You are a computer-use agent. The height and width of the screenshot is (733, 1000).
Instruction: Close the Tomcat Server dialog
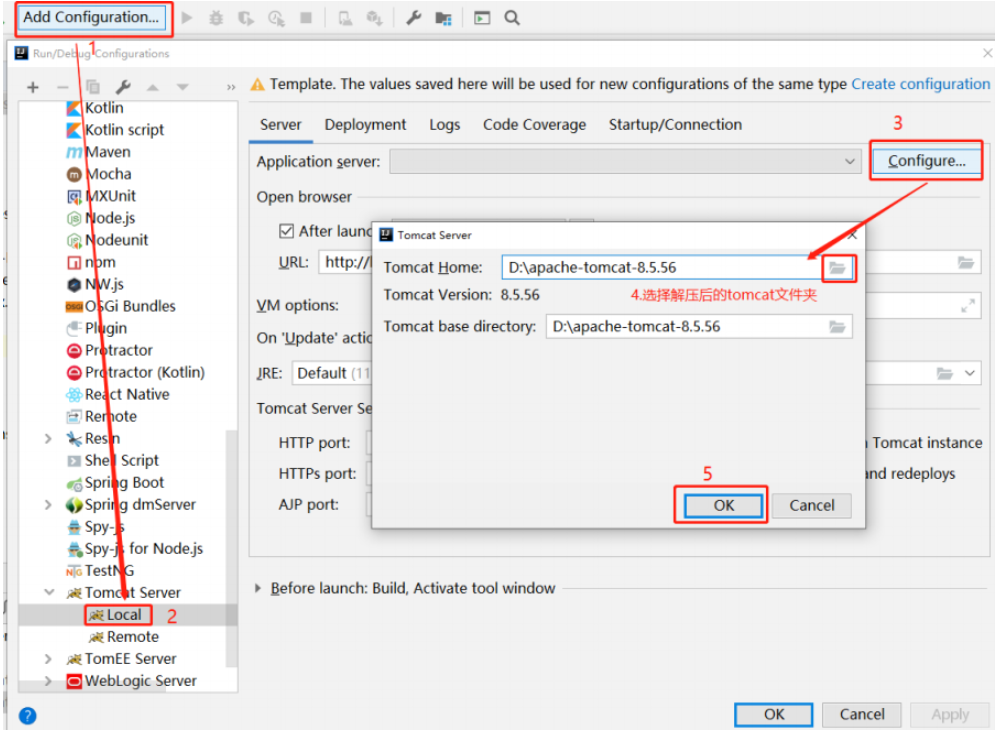[x=853, y=235]
